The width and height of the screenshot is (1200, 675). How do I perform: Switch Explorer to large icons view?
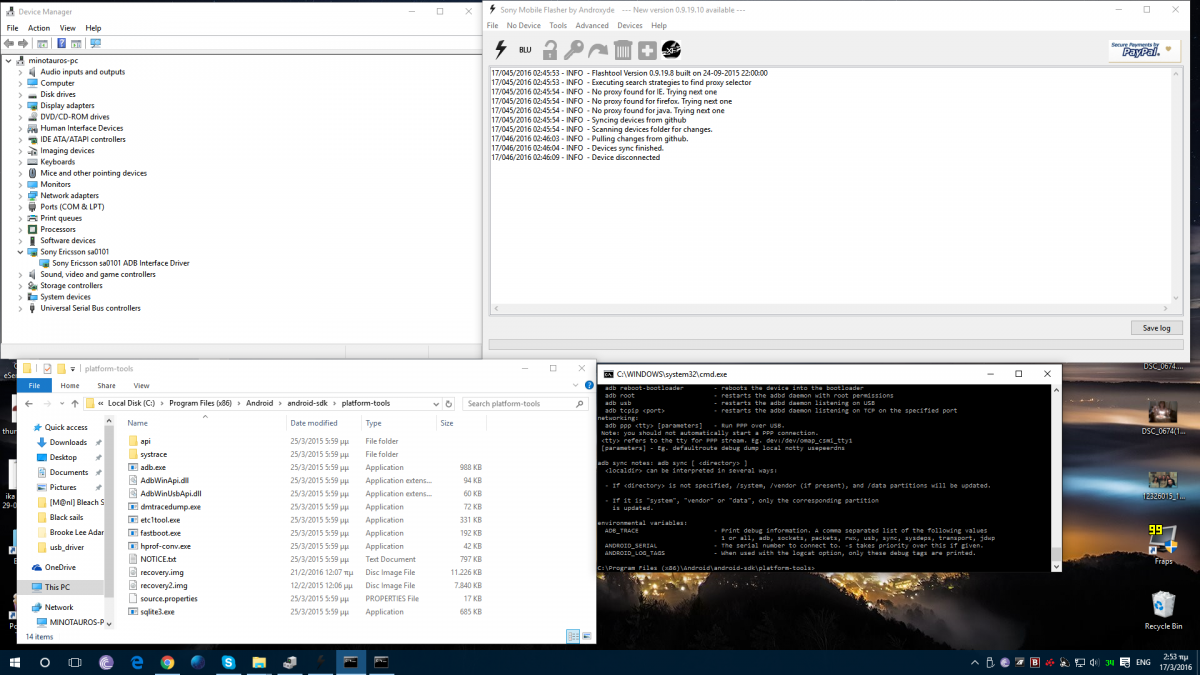tap(587, 635)
